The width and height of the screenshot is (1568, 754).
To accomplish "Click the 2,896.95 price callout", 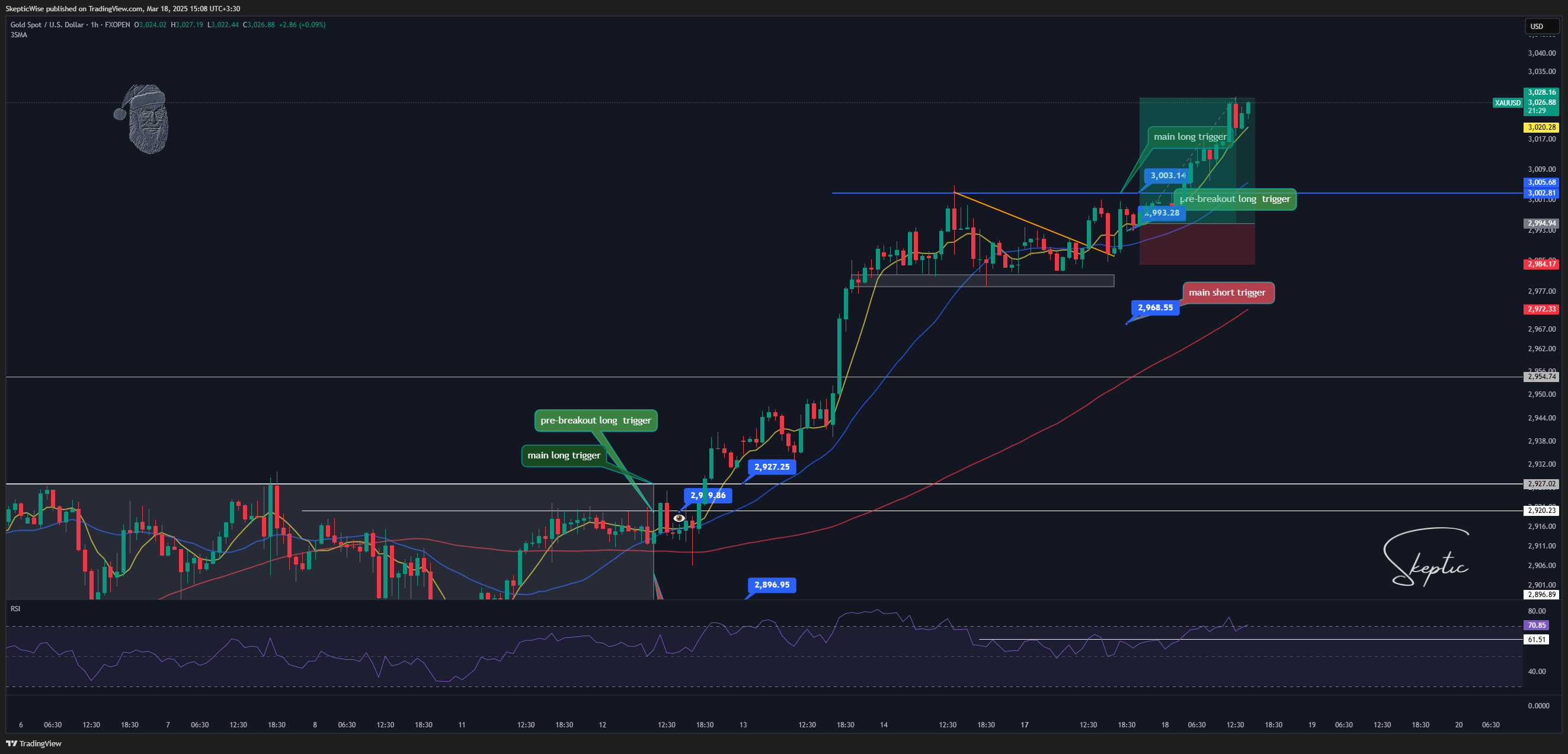I will (x=771, y=585).
